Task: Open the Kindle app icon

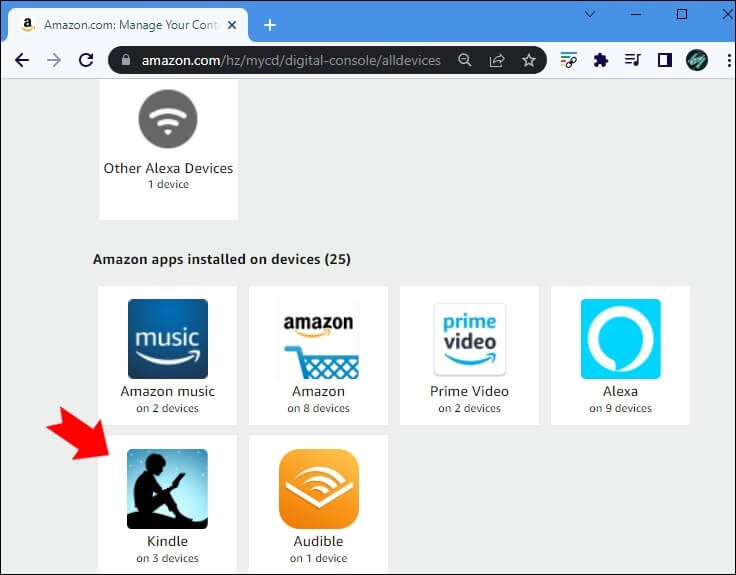Action: (x=168, y=489)
